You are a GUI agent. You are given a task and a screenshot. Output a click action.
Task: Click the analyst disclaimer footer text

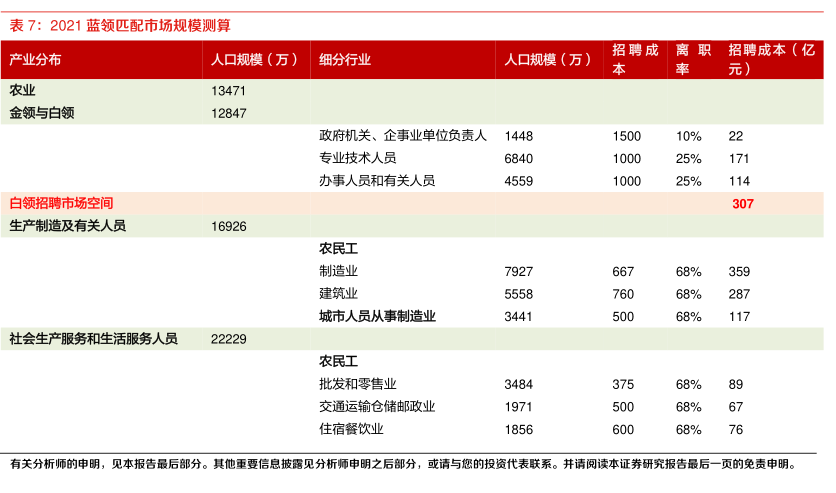(402, 464)
